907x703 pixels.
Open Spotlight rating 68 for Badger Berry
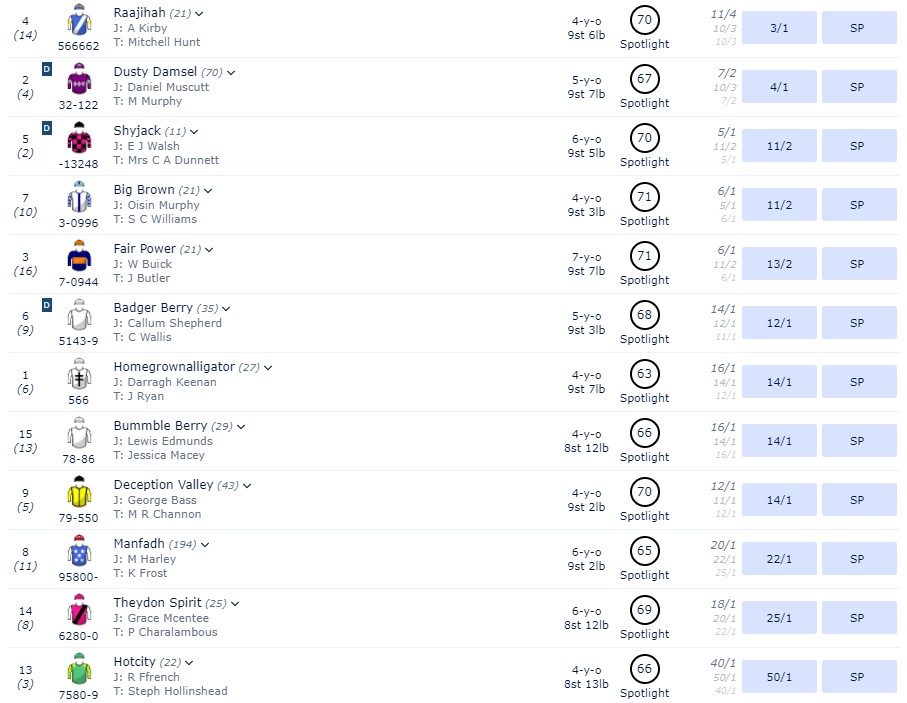644,314
